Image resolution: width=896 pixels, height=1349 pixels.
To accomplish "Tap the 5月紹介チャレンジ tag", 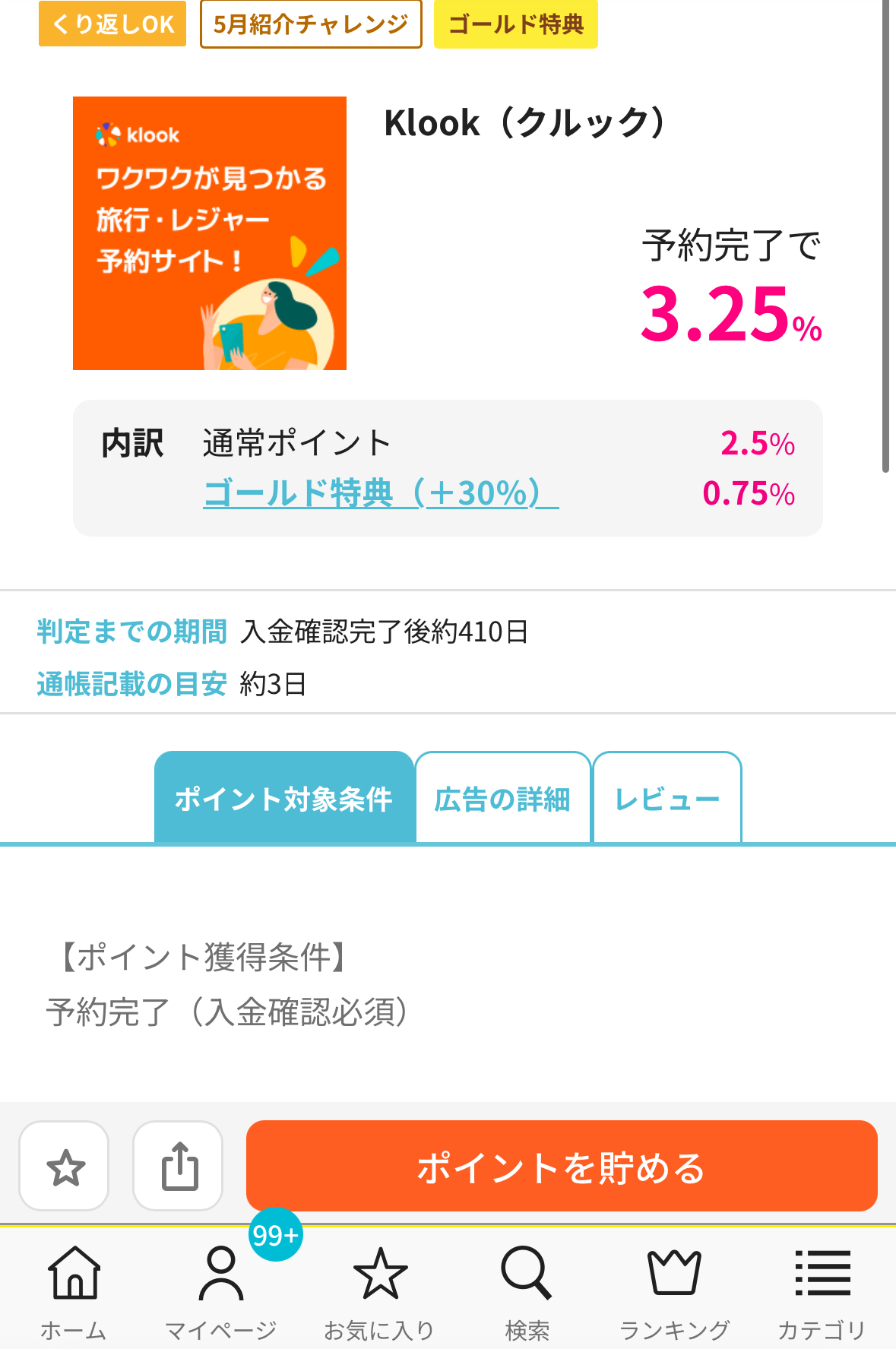I will coord(311,24).
